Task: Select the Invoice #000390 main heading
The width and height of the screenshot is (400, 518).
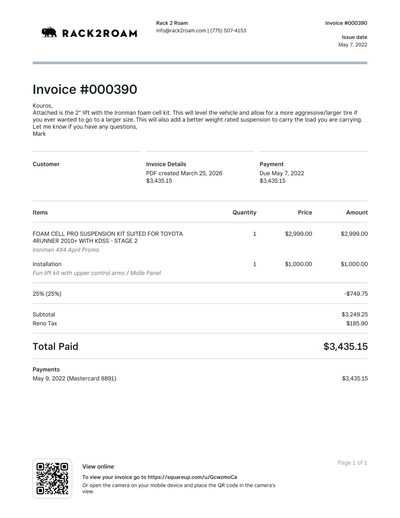Action: [85, 89]
